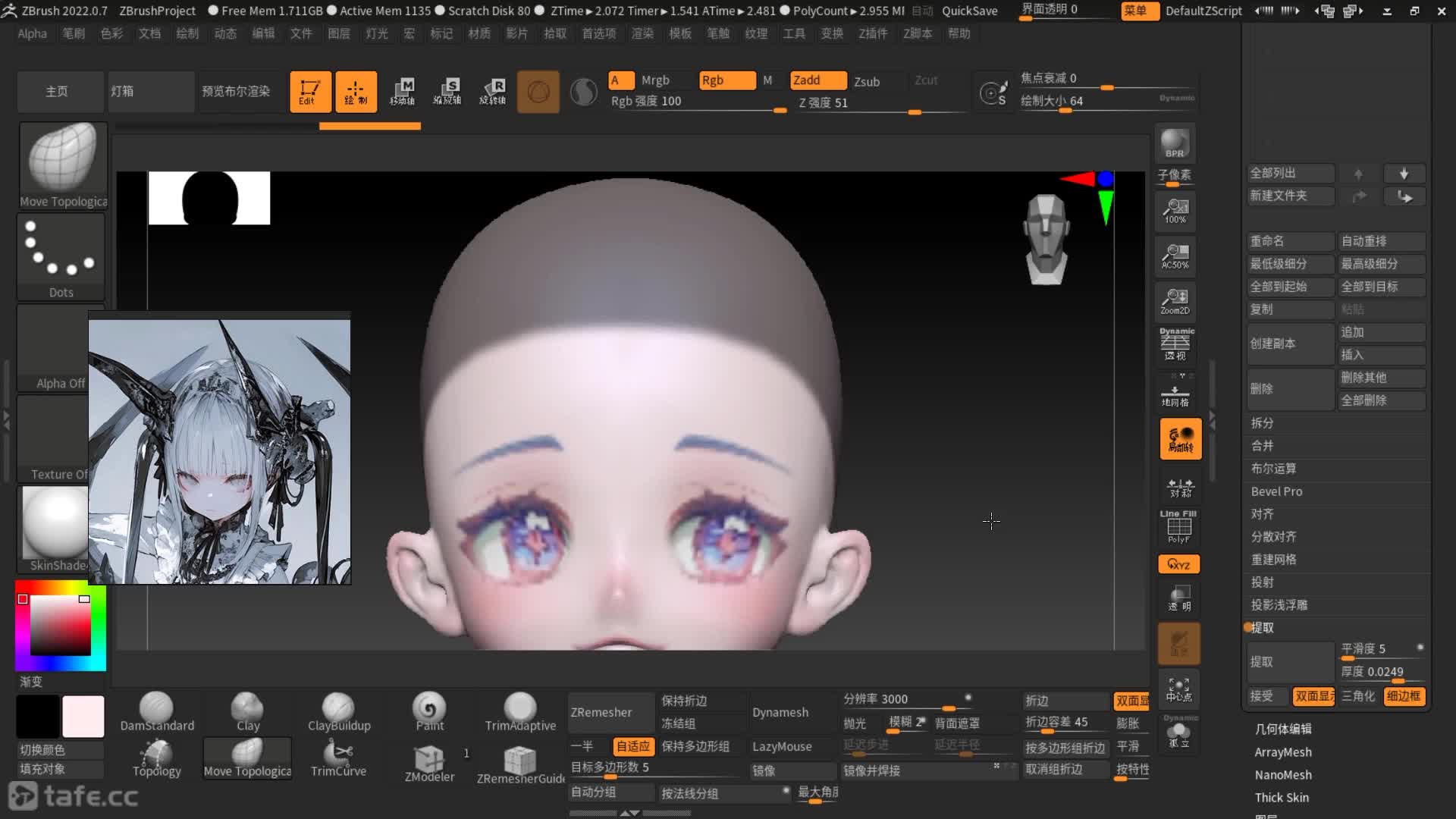Image resolution: width=1456 pixels, height=819 pixels.
Task: Toggle Zadd sculpt mode
Action: pos(818,80)
